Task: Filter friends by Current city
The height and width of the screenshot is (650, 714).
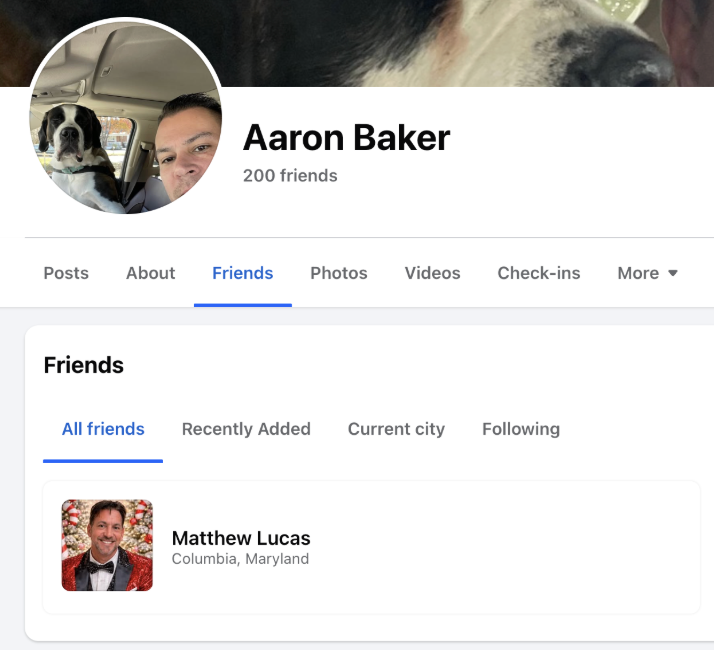Action: (396, 429)
